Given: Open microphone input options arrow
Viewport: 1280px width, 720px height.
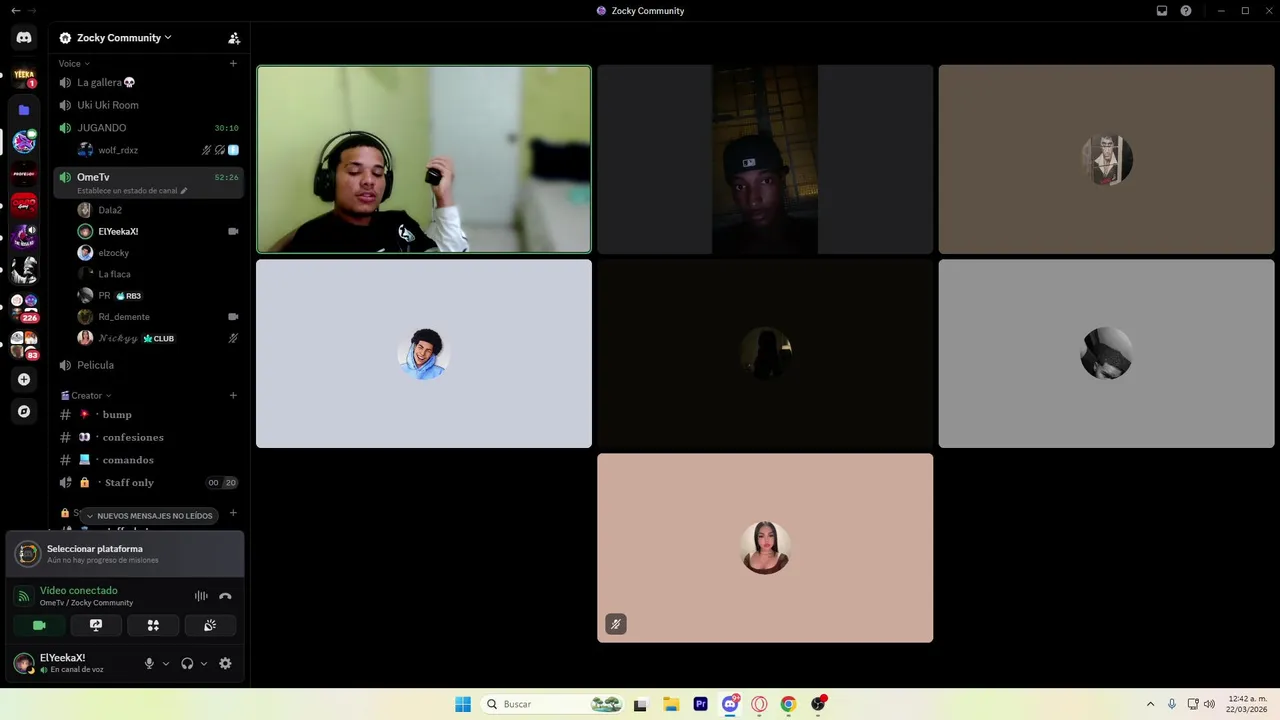Looking at the screenshot, I should pos(166,663).
